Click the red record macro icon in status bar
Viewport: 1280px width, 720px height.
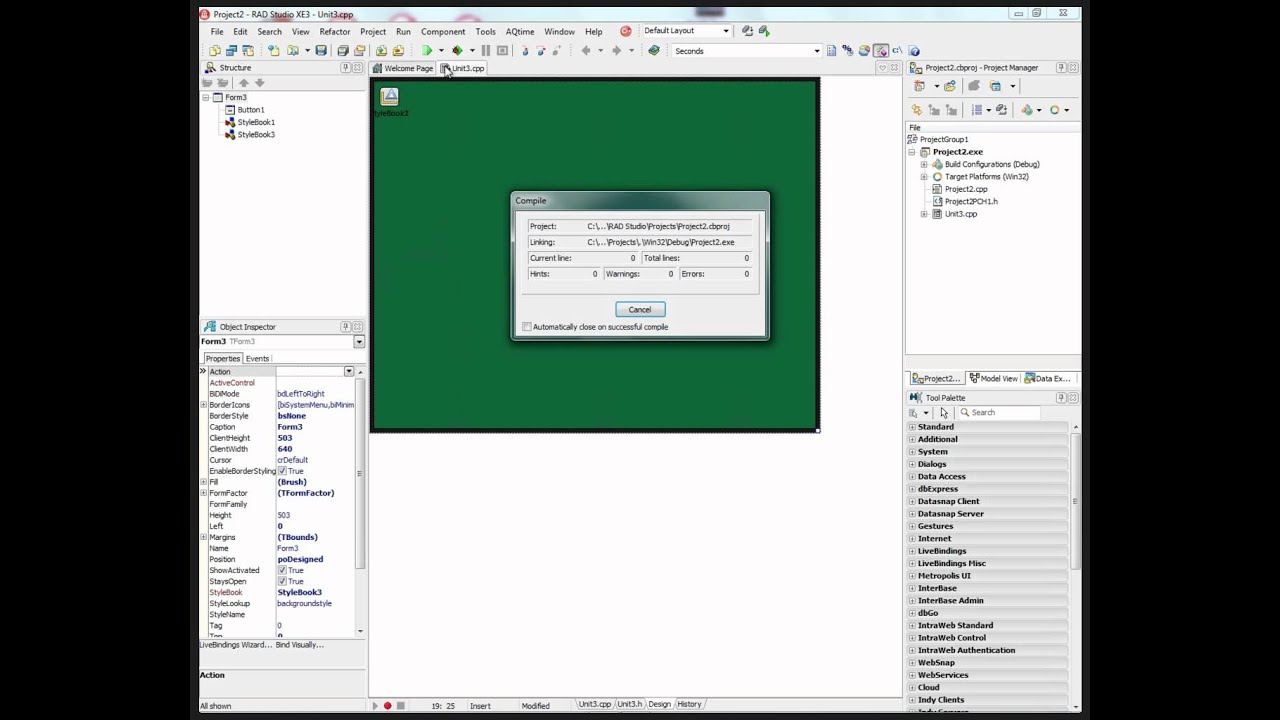click(x=388, y=706)
